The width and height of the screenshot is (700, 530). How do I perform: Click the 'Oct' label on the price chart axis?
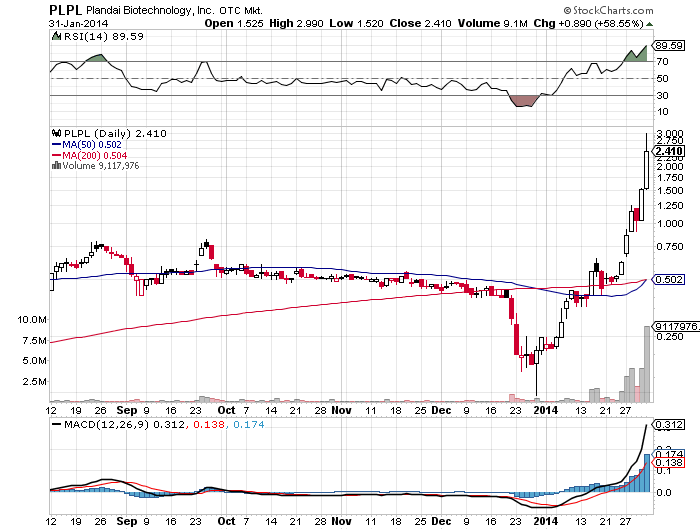226,410
